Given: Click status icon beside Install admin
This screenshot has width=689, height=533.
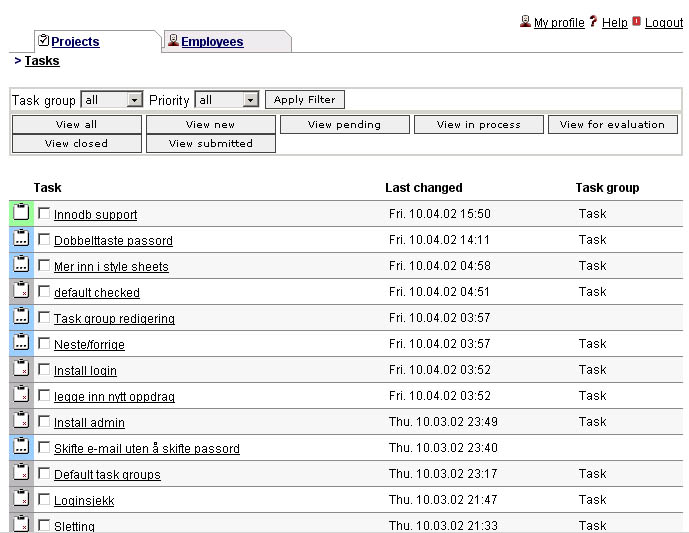Looking at the screenshot, I should point(21,420).
